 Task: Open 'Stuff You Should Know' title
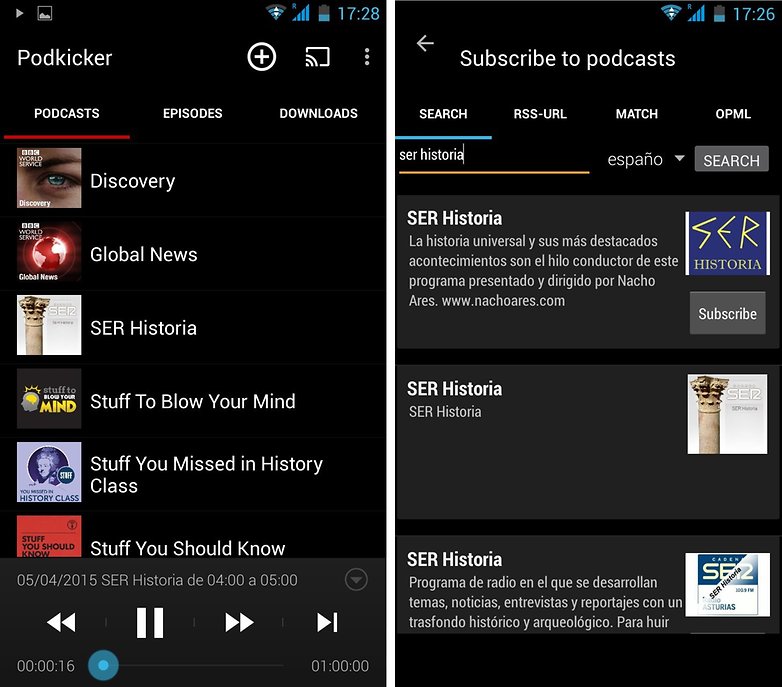pos(188,548)
